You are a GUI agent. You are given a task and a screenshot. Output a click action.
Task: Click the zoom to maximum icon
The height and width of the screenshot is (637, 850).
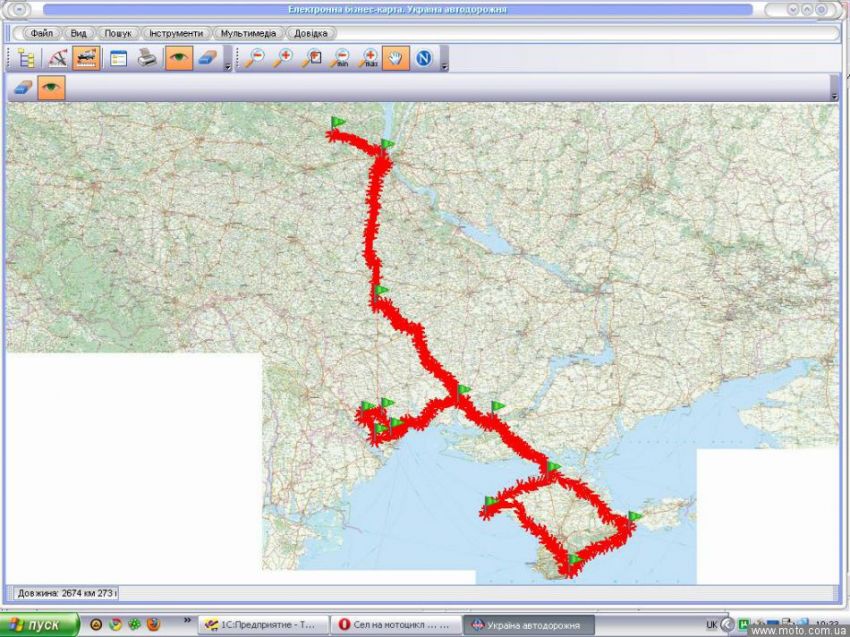tap(368, 58)
